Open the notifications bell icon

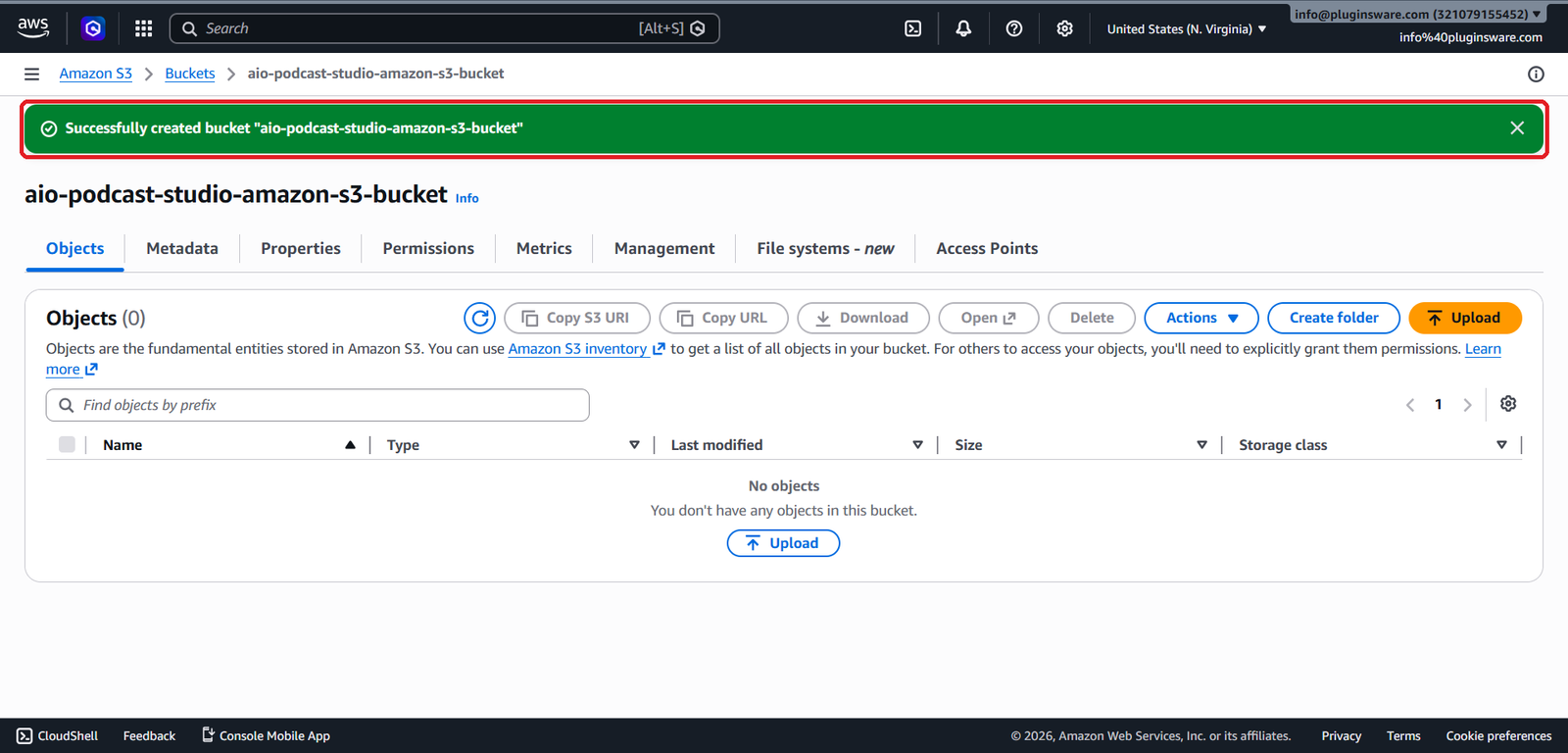coord(963,28)
